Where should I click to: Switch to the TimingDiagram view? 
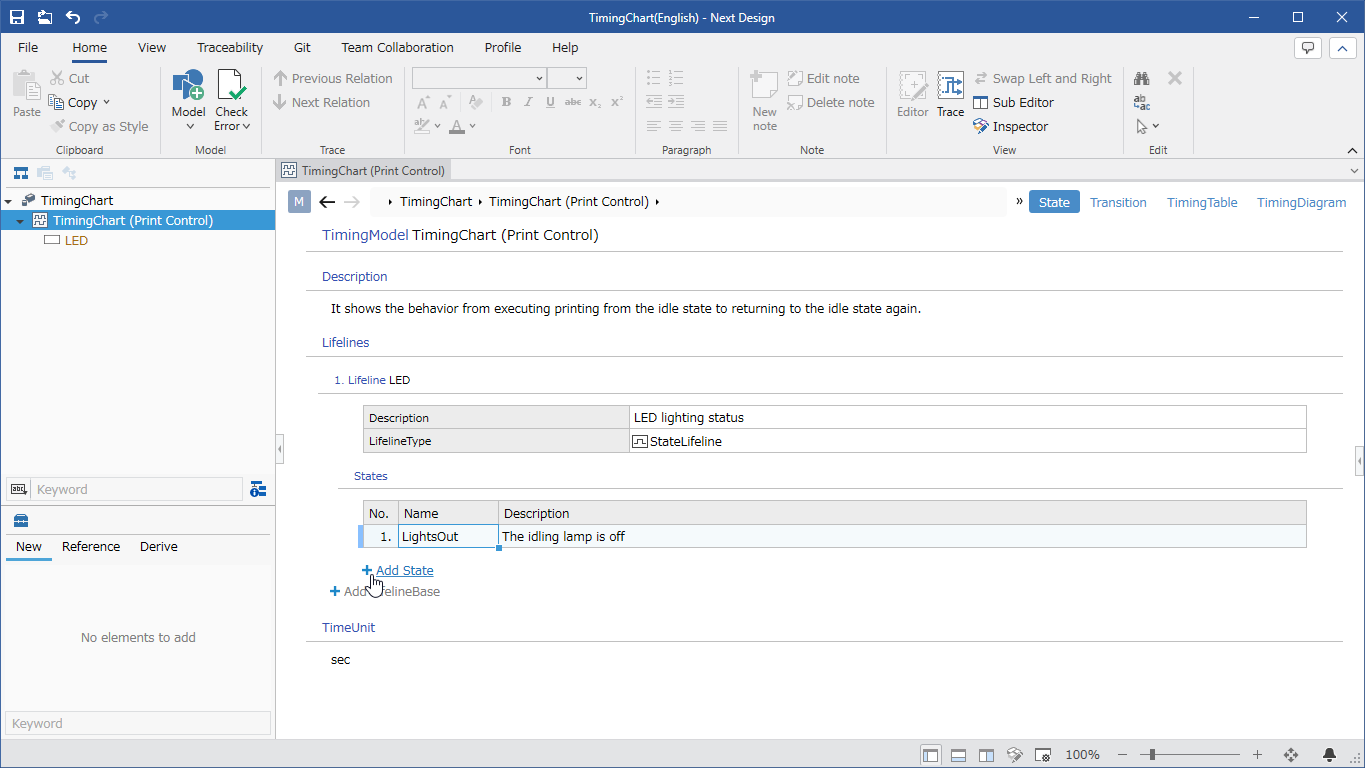[1301, 202]
